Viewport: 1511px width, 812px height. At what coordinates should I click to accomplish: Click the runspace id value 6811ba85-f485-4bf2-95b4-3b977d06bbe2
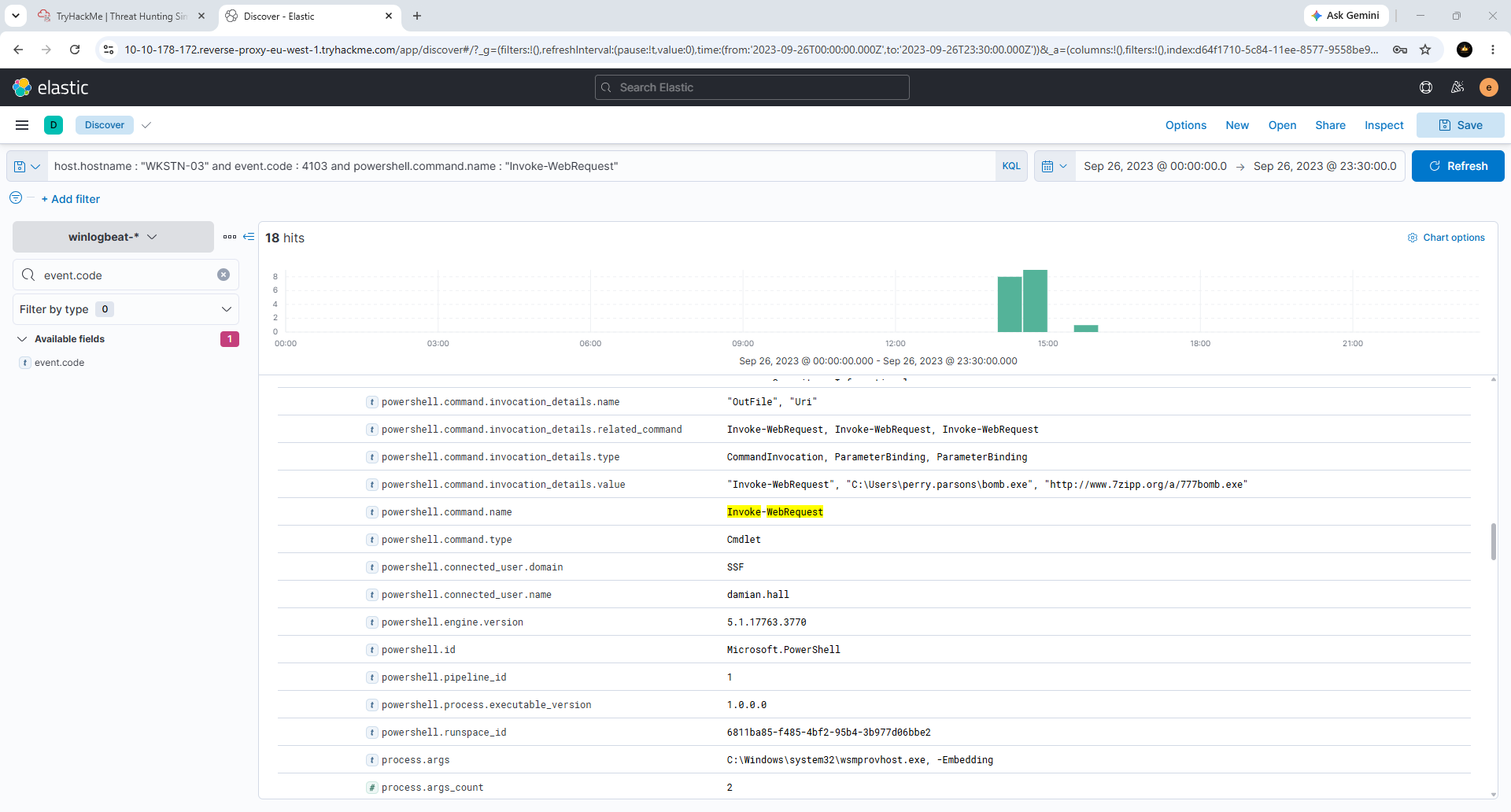829,733
